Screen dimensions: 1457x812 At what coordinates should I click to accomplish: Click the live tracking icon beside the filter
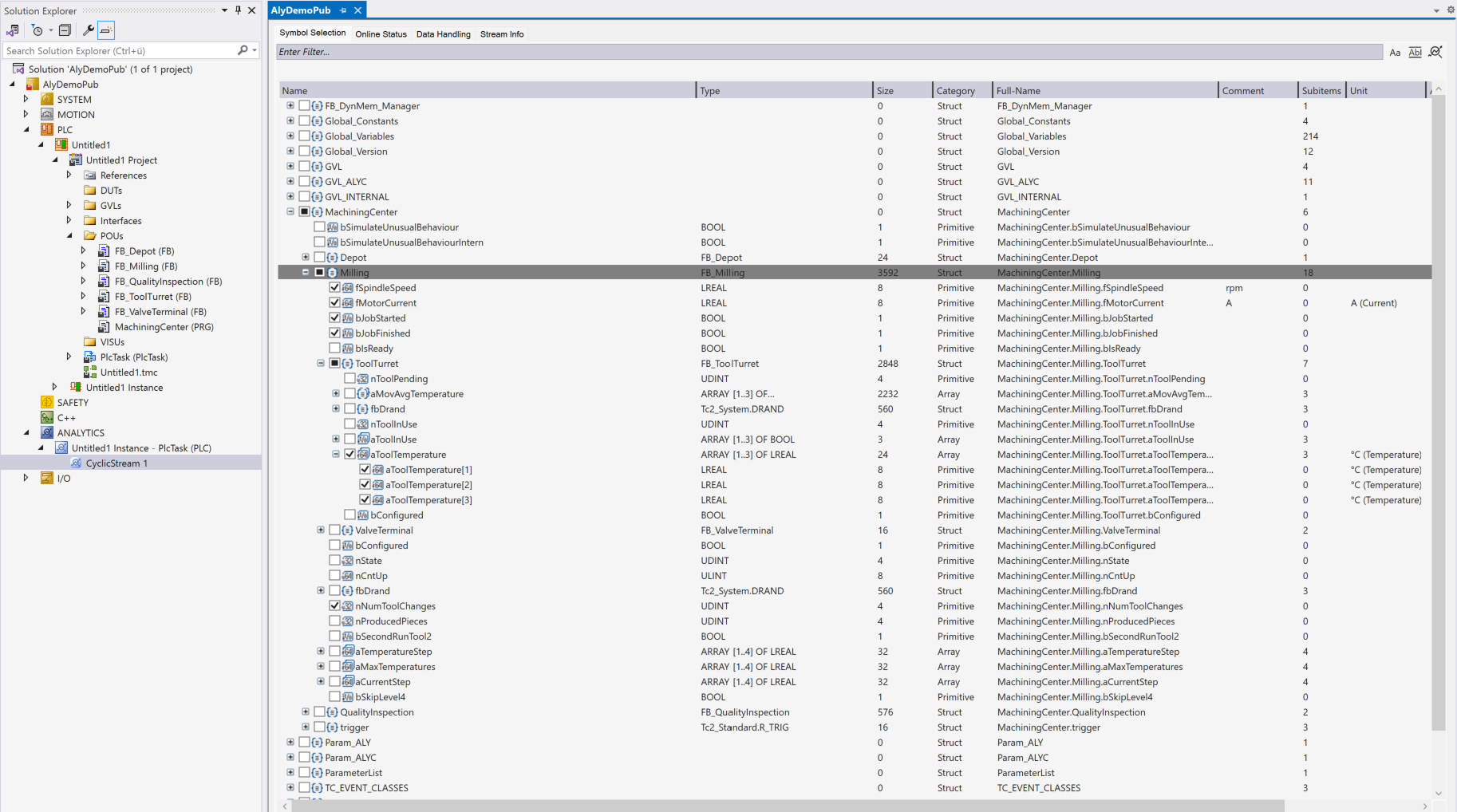click(1435, 52)
